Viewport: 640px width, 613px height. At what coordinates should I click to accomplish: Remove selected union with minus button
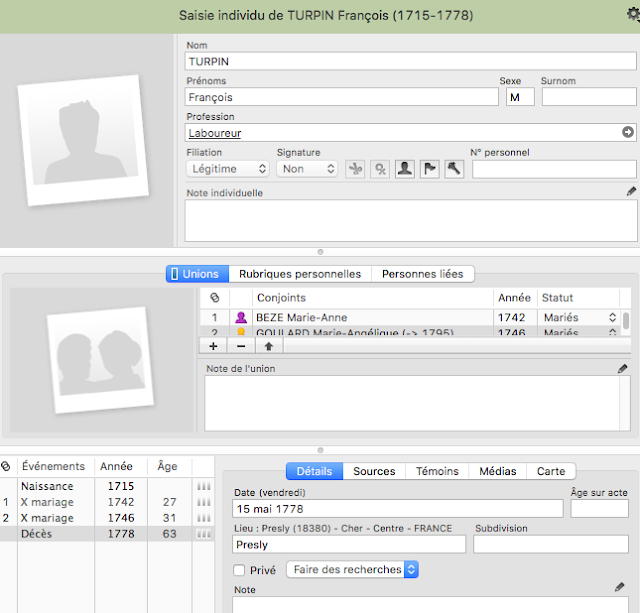tap(241, 346)
